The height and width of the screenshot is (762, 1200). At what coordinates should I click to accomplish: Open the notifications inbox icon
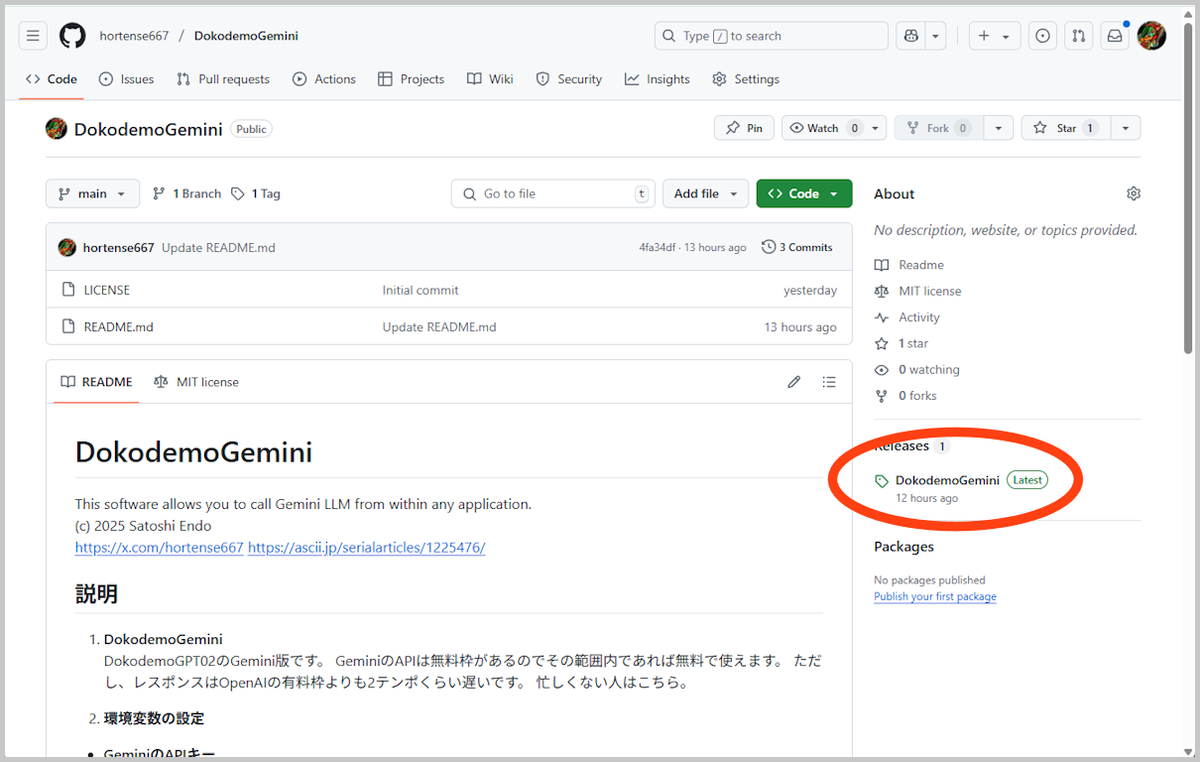click(1114, 36)
